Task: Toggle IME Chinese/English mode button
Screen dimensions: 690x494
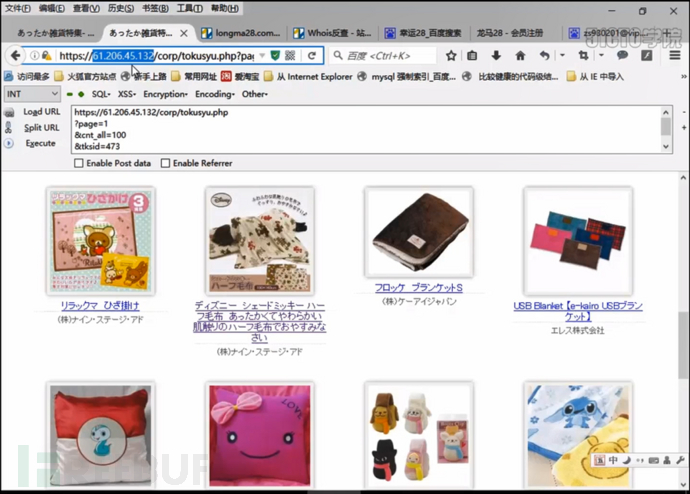Action: (613, 461)
